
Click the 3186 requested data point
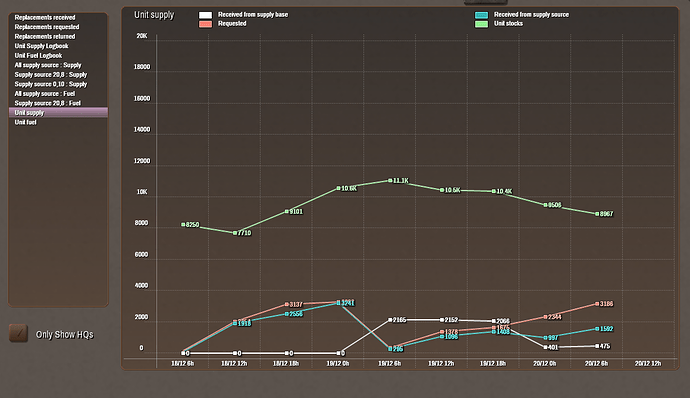[597, 304]
